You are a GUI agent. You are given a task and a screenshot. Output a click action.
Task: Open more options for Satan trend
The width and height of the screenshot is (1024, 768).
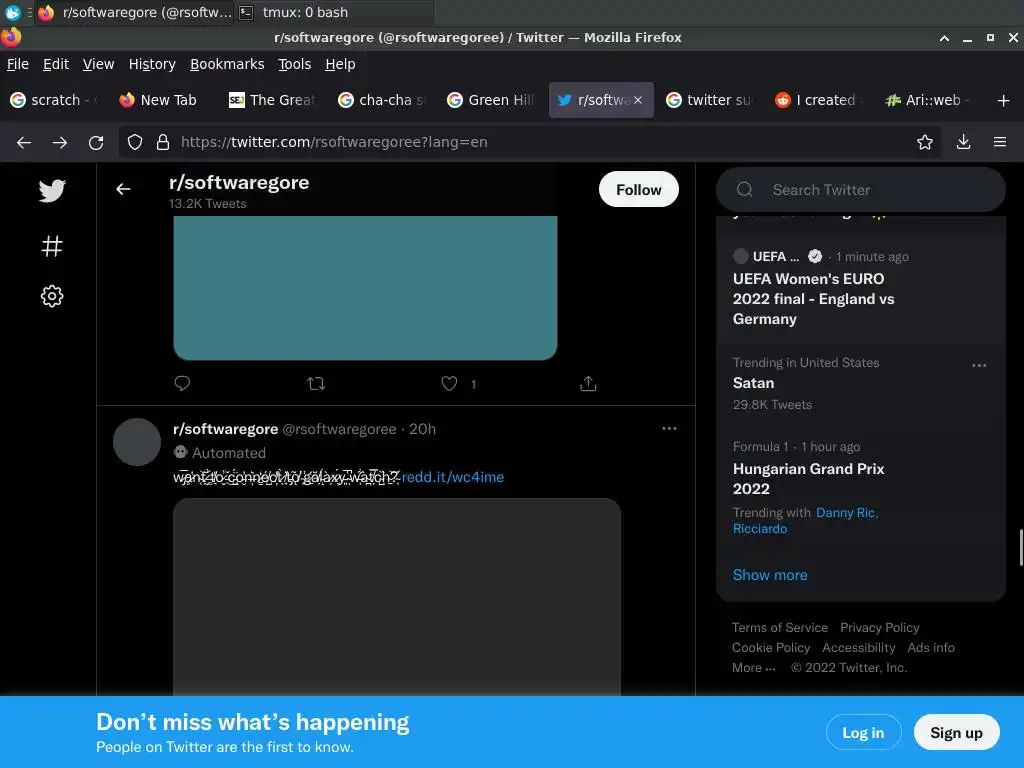pos(979,365)
